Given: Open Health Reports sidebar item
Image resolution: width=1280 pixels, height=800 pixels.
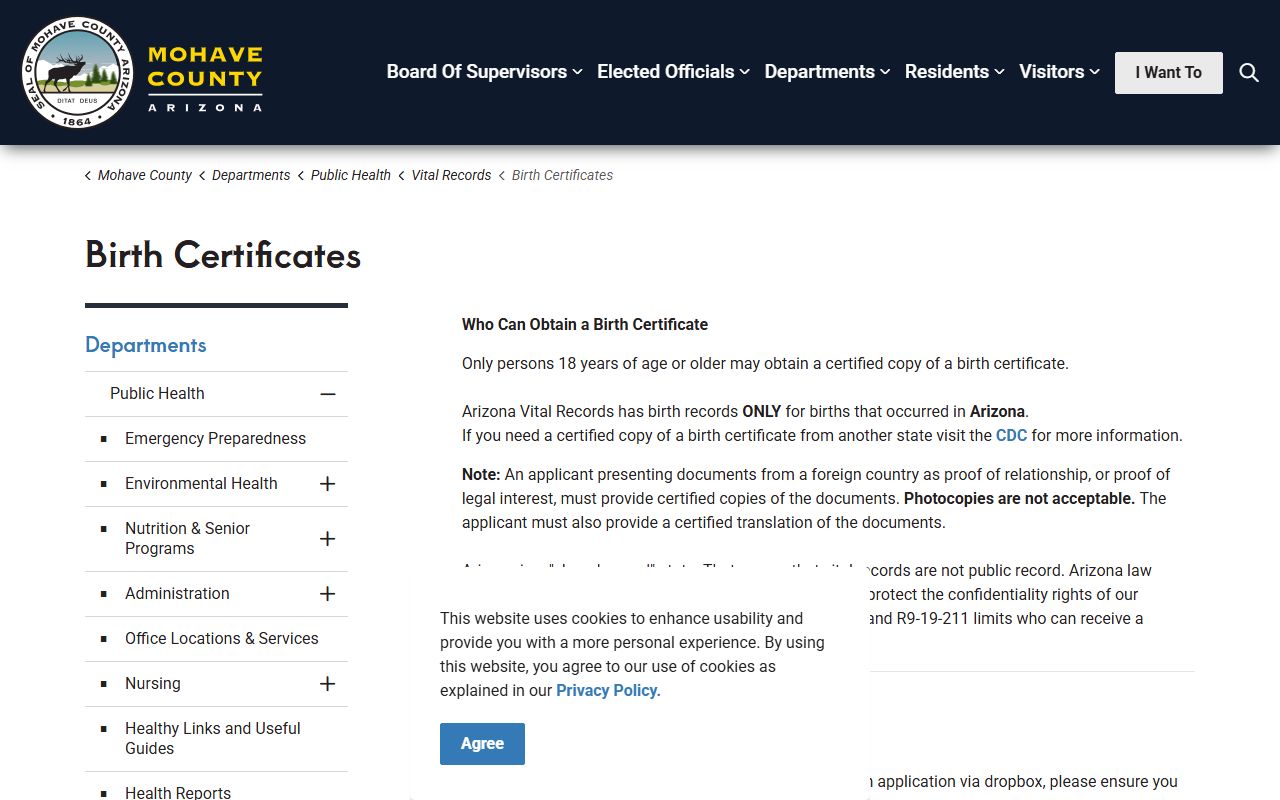Looking at the screenshot, I should (178, 792).
